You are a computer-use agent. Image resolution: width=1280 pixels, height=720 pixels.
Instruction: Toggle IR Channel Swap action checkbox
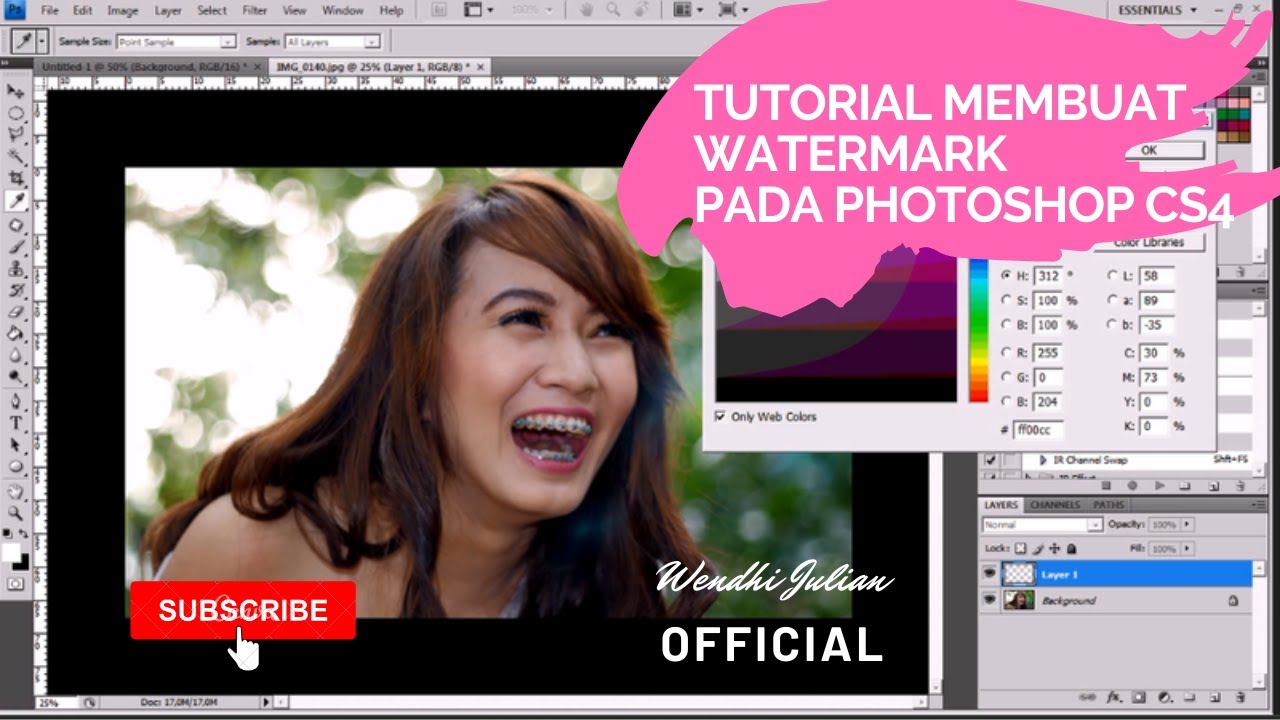coord(991,460)
